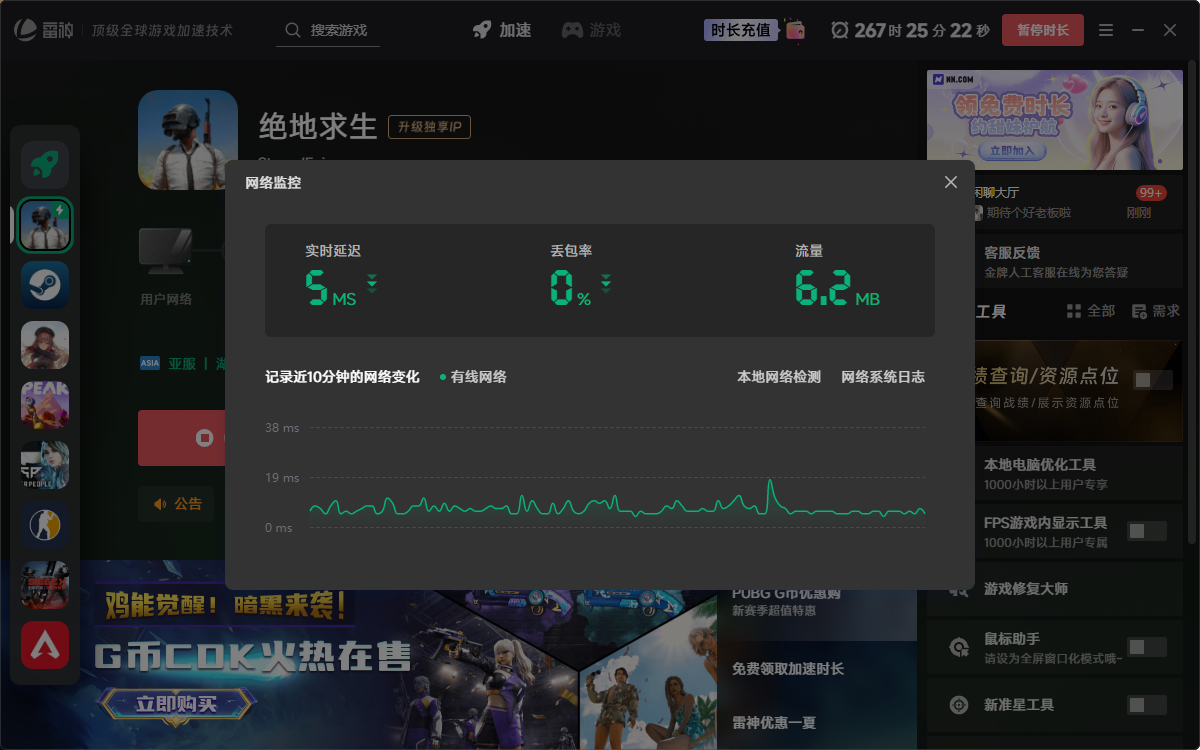
Task: Expand the 实时延迟 dropdown arrow
Action: 371,285
